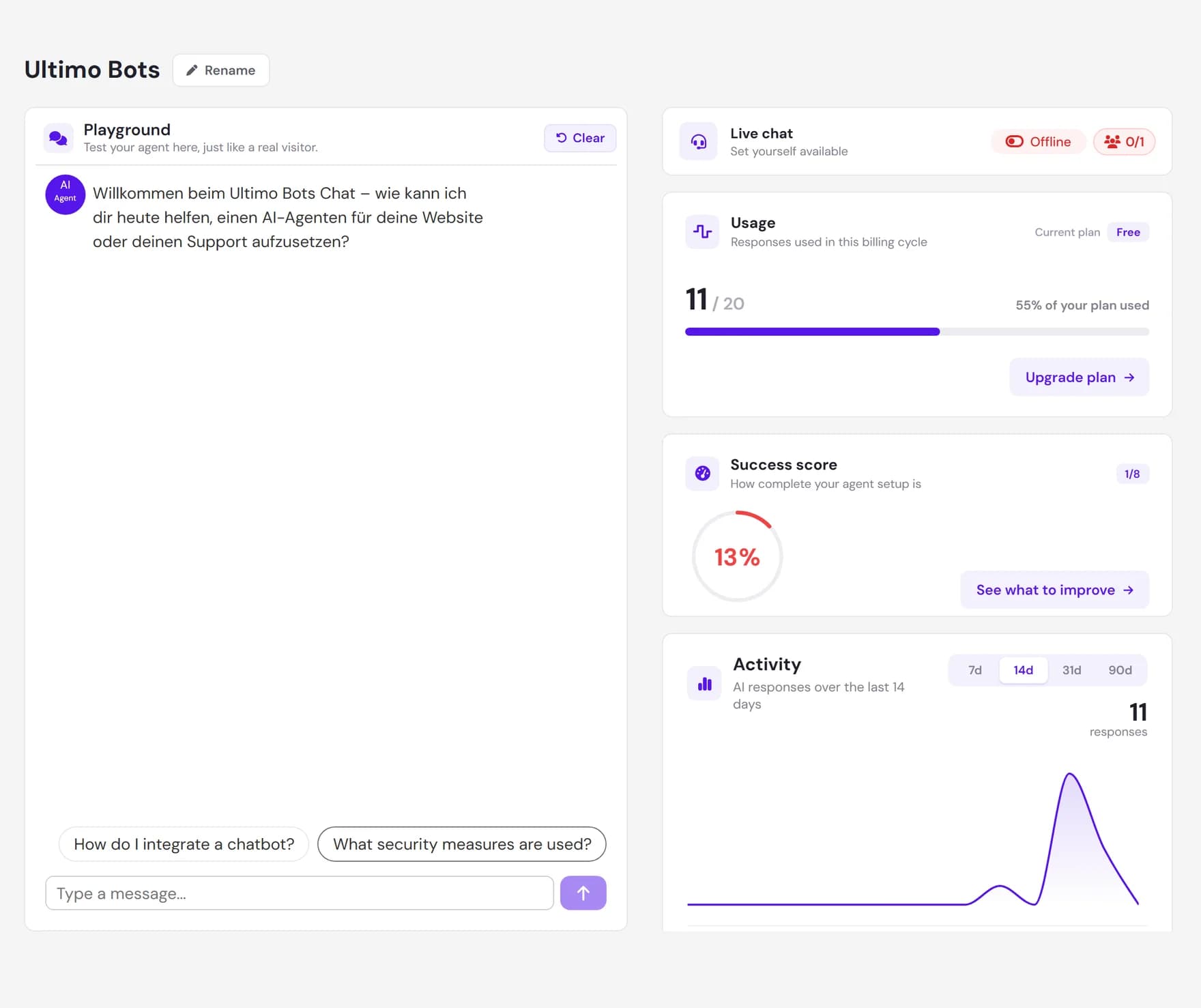
Task: Click the Free plan badge
Action: [1128, 232]
